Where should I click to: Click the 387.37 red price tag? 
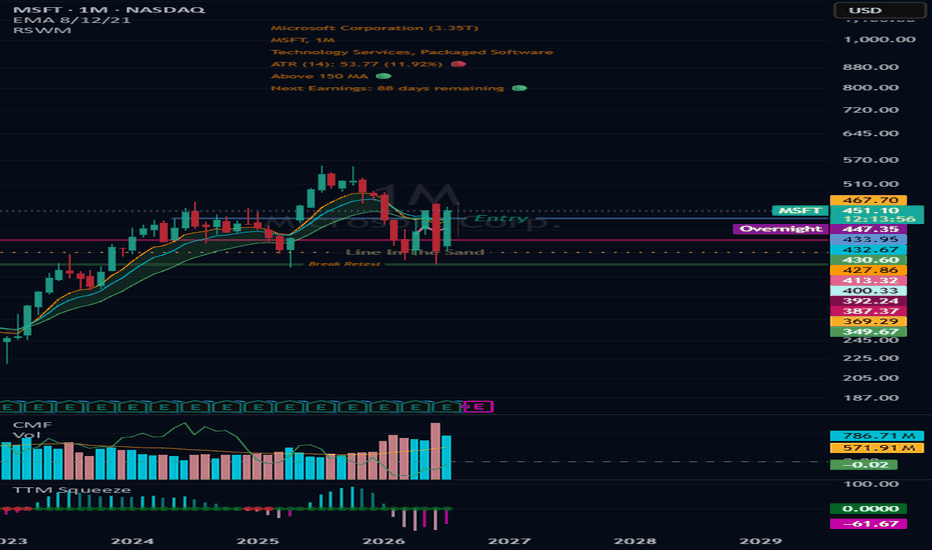[868, 311]
